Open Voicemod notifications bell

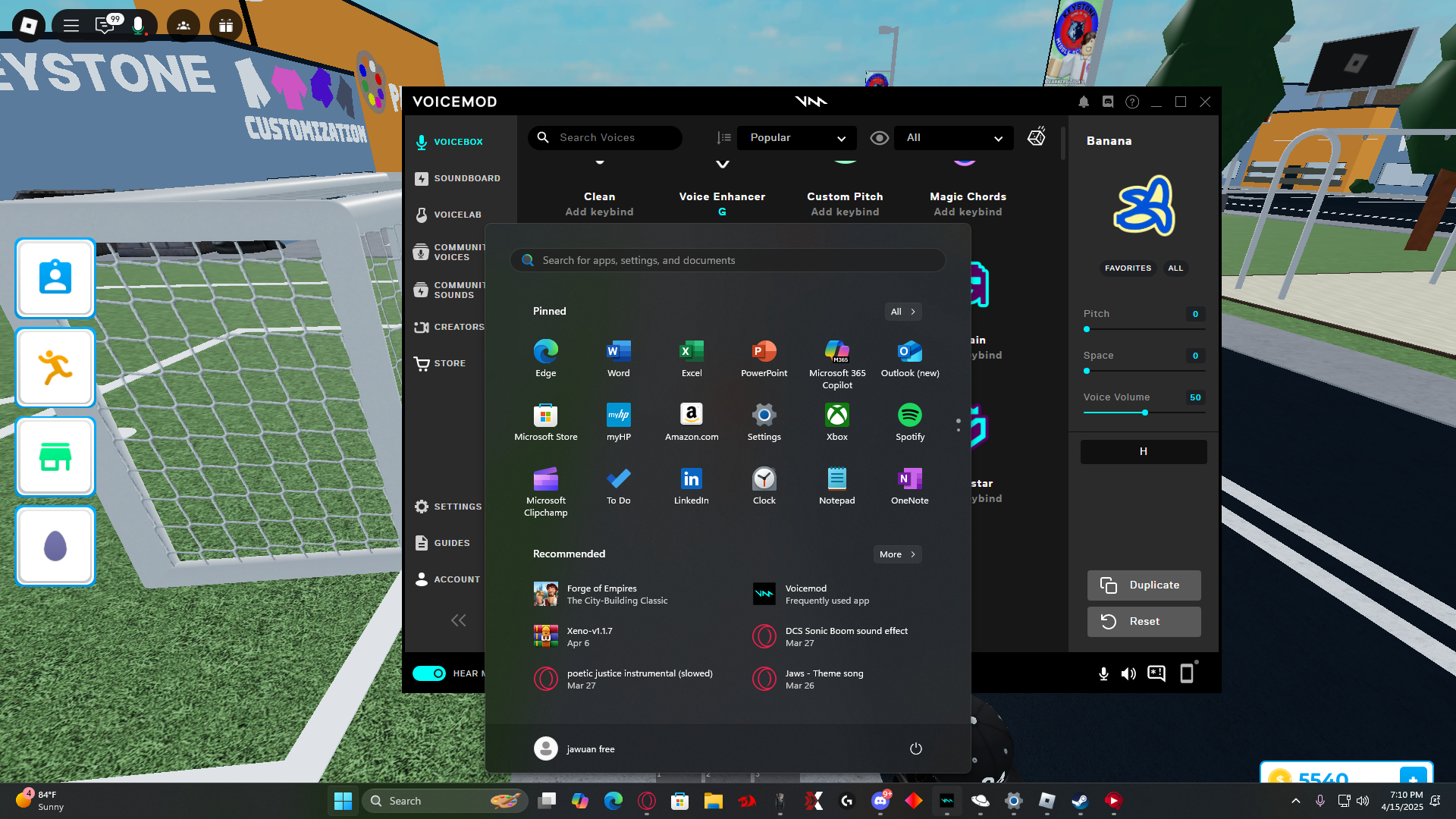coord(1084,102)
